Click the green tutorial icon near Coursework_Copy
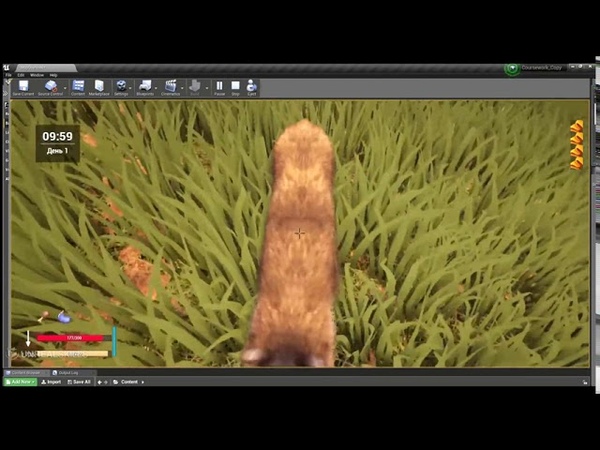 [513, 69]
